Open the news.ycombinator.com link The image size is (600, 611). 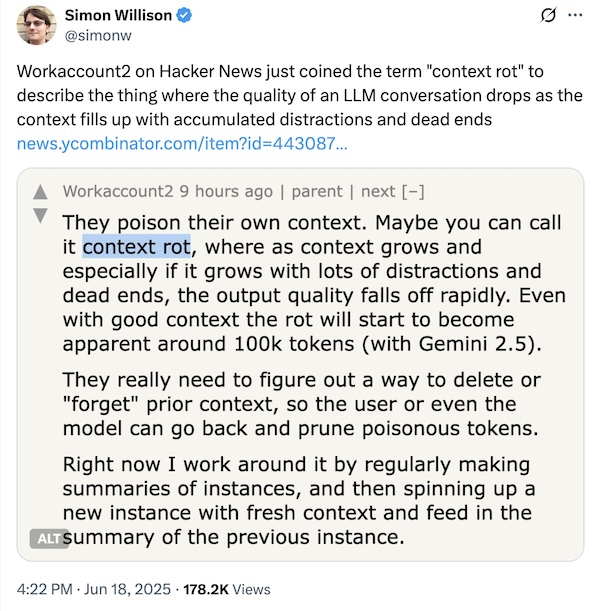click(183, 143)
